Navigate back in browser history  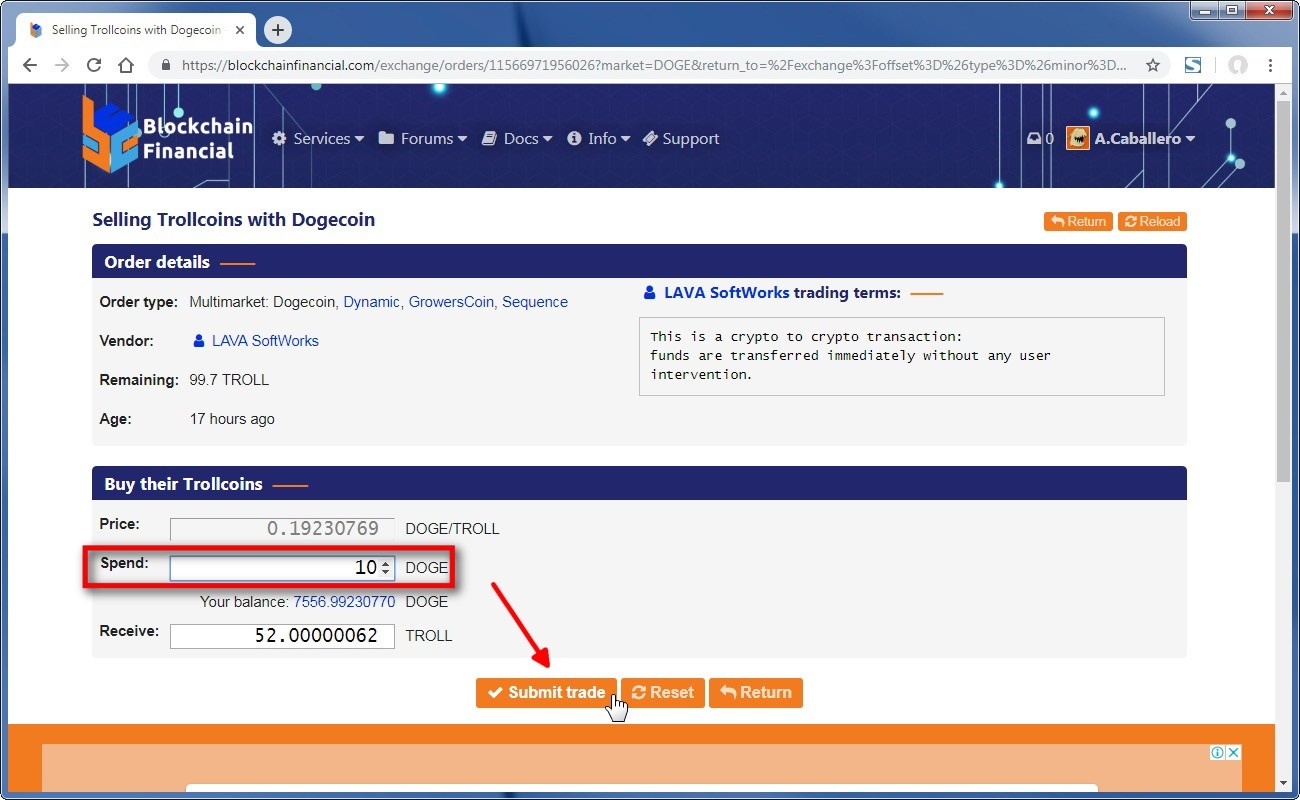[30, 65]
